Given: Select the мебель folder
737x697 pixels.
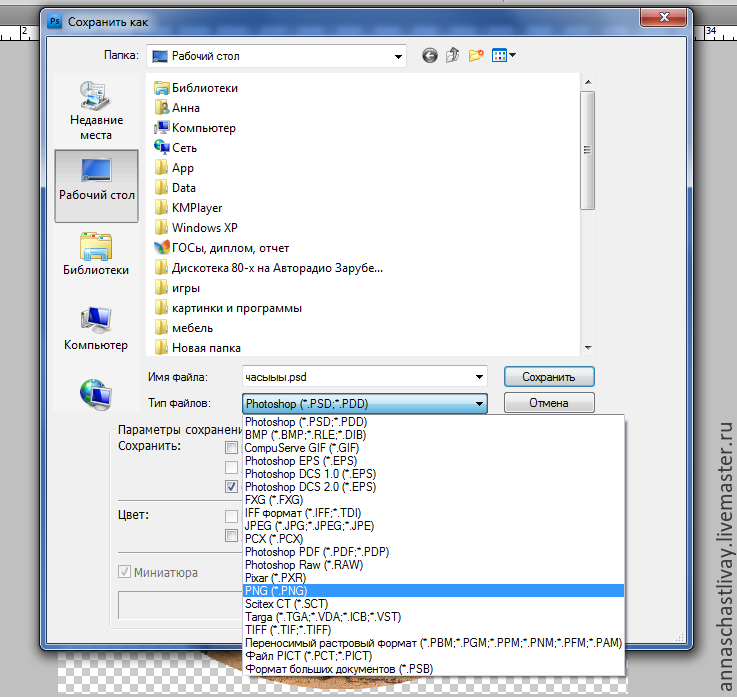Looking at the screenshot, I should click(x=184, y=328).
